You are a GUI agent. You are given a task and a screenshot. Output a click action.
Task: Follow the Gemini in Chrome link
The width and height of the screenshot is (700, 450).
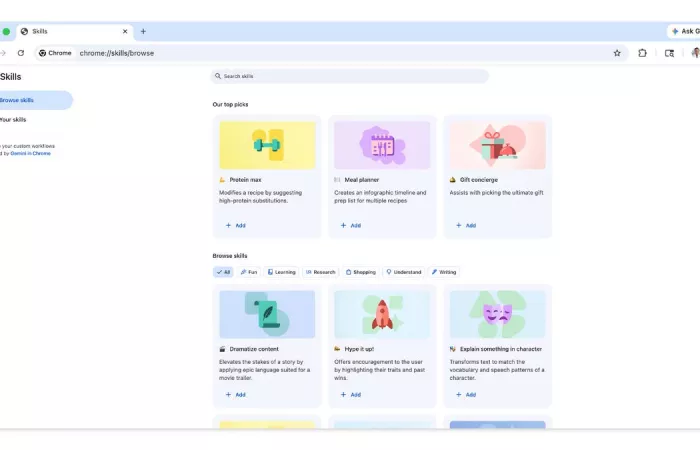pos(30,153)
